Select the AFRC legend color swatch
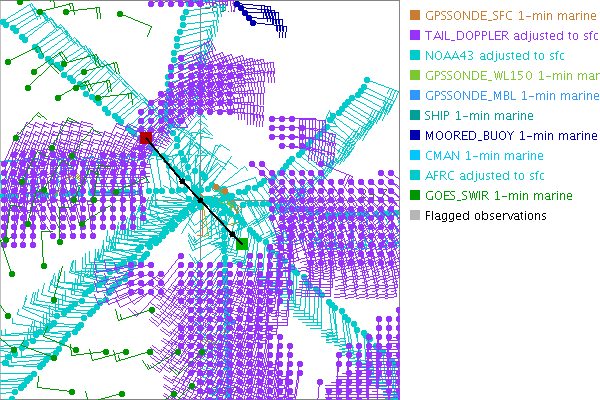 (x=415, y=176)
